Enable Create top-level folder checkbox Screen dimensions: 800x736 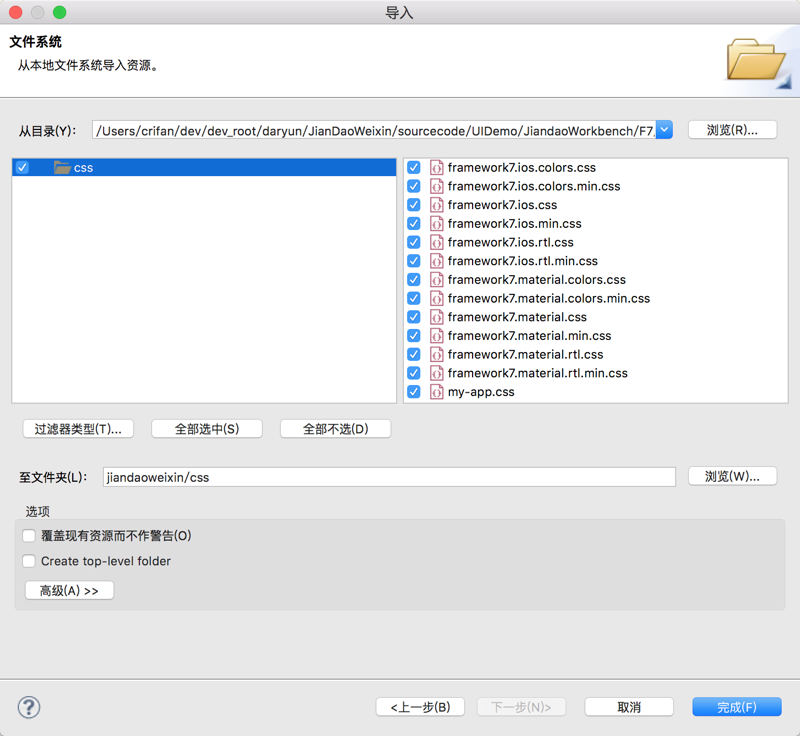29,561
